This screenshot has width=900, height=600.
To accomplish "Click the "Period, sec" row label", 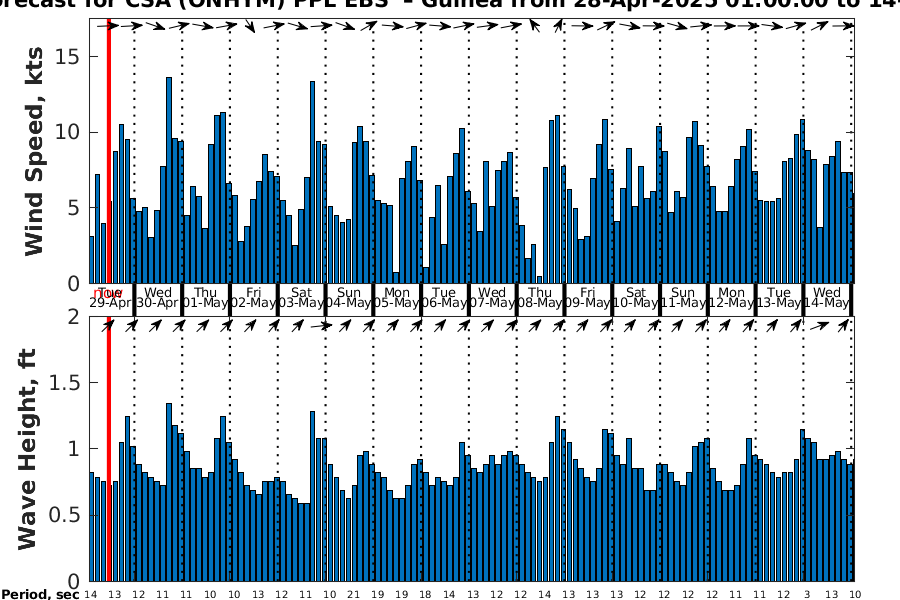I will [x=40, y=594].
